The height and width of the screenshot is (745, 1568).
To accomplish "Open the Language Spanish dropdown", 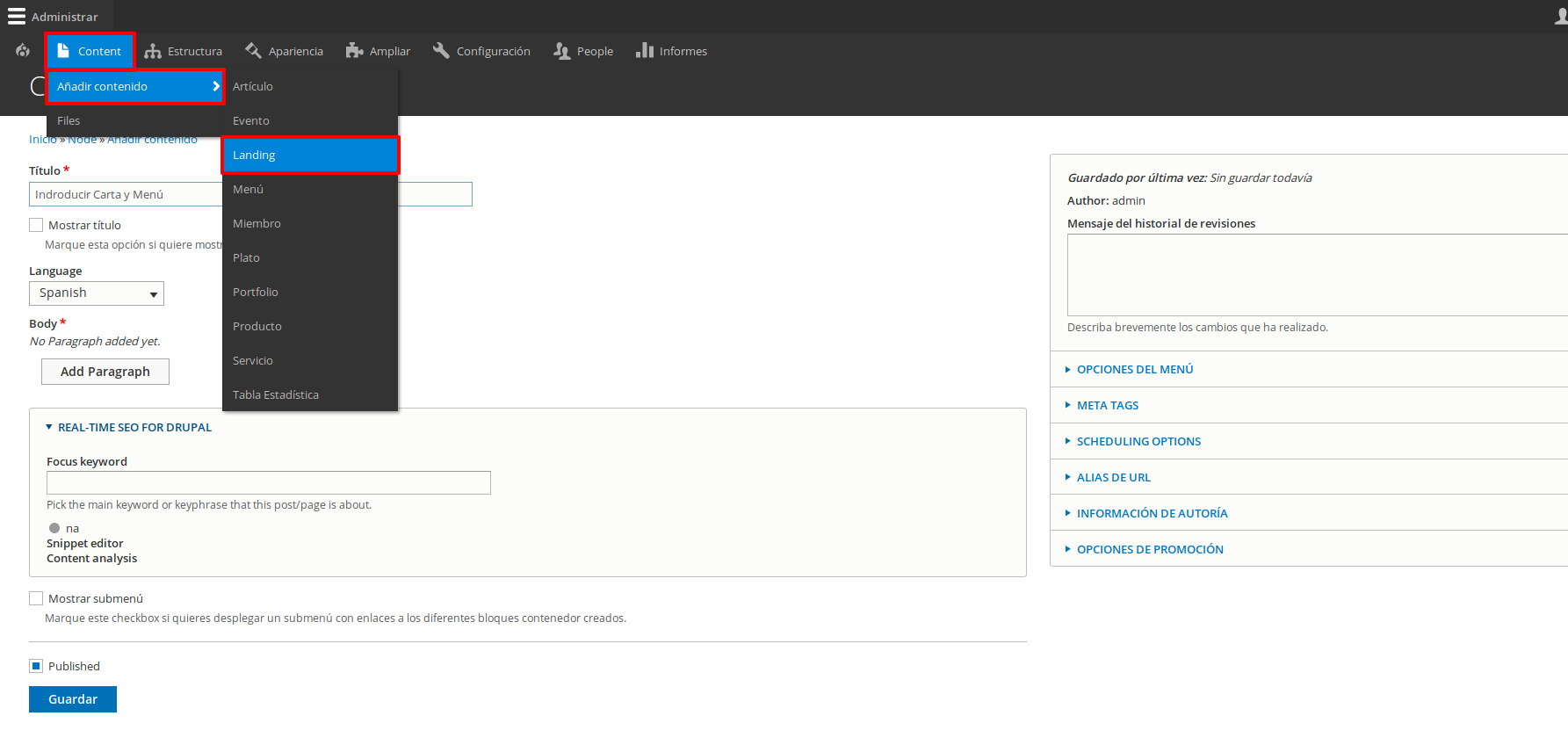I will pyautogui.click(x=97, y=293).
